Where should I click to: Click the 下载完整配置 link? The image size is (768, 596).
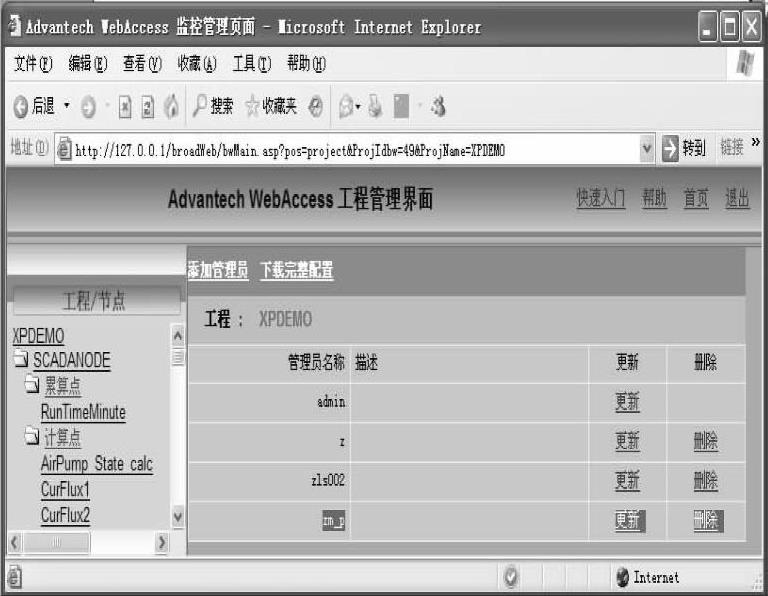pos(297,270)
